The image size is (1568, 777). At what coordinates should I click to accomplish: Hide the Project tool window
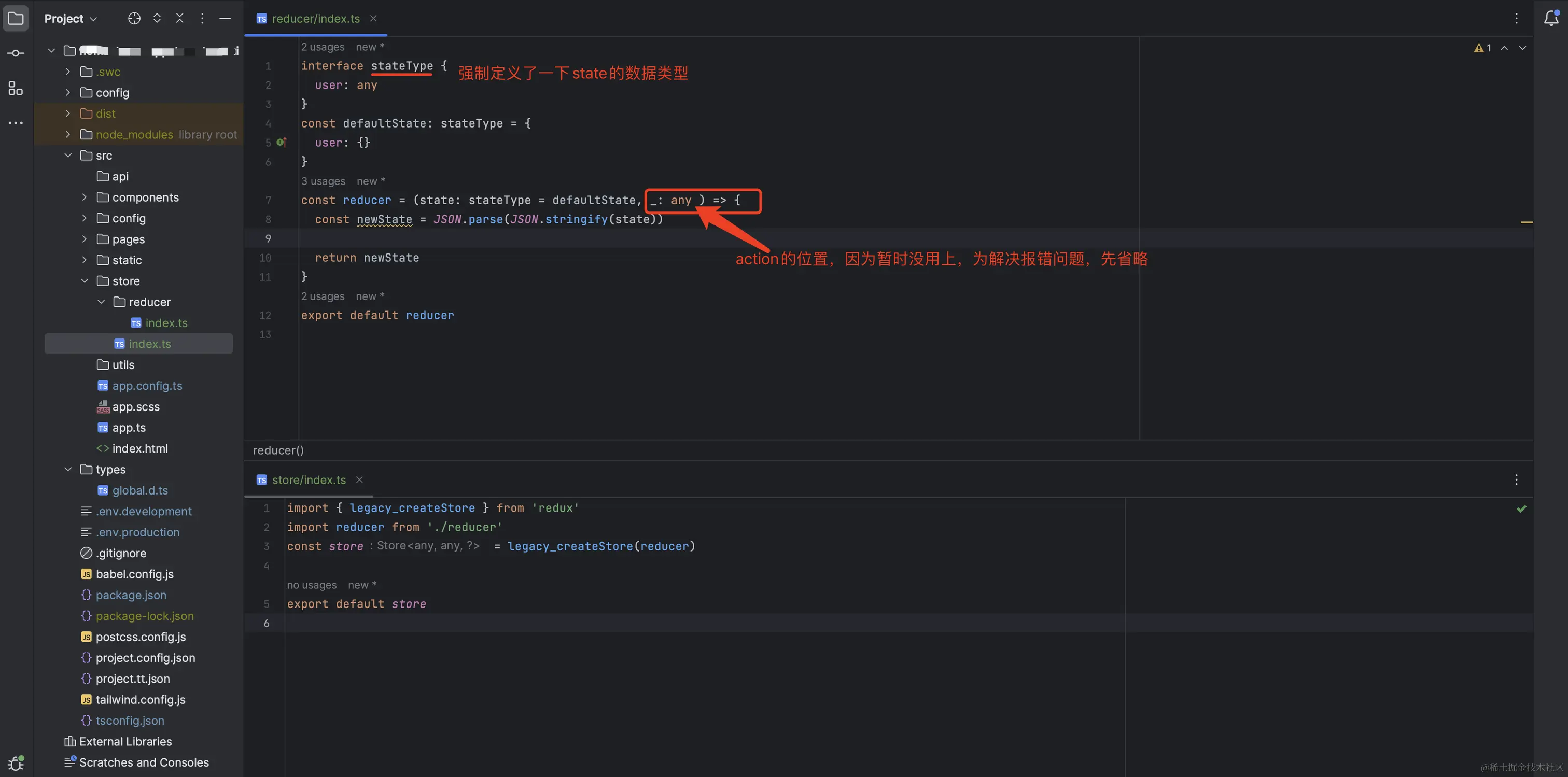(x=225, y=18)
